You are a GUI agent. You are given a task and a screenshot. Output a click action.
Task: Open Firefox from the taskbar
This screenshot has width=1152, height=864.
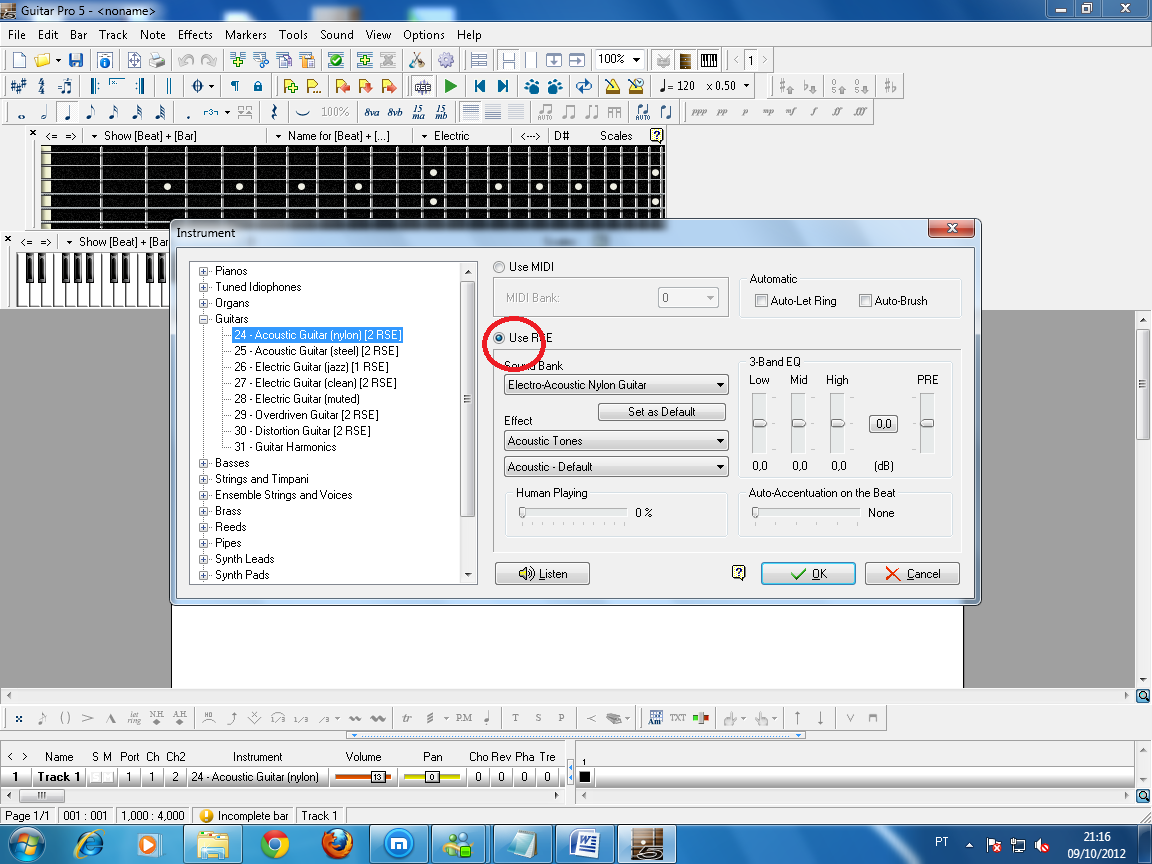tap(337, 844)
